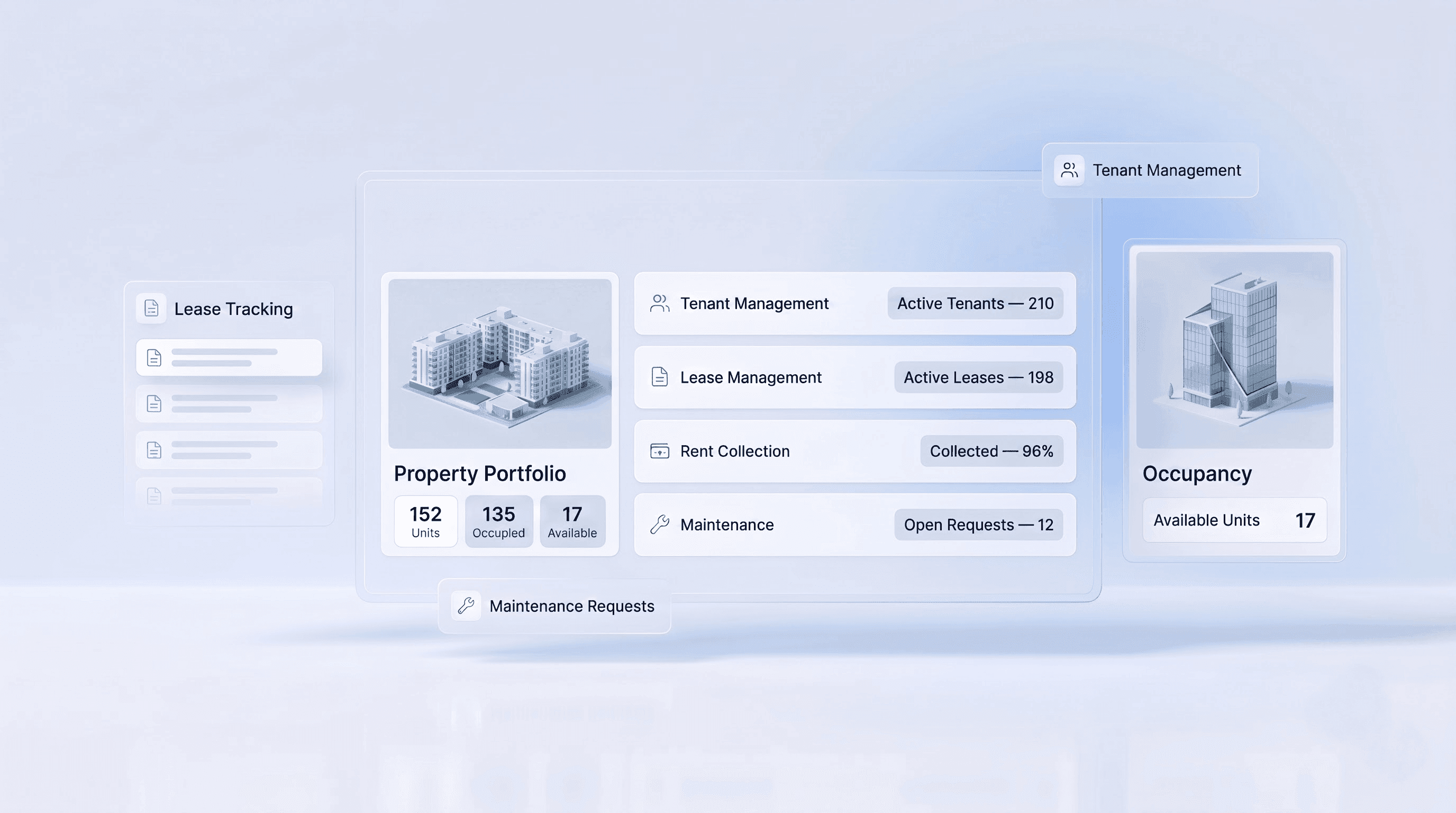This screenshot has height=813, width=1456.
Task: Open the Tenant Management list row label
Action: pyautogui.click(x=754, y=304)
